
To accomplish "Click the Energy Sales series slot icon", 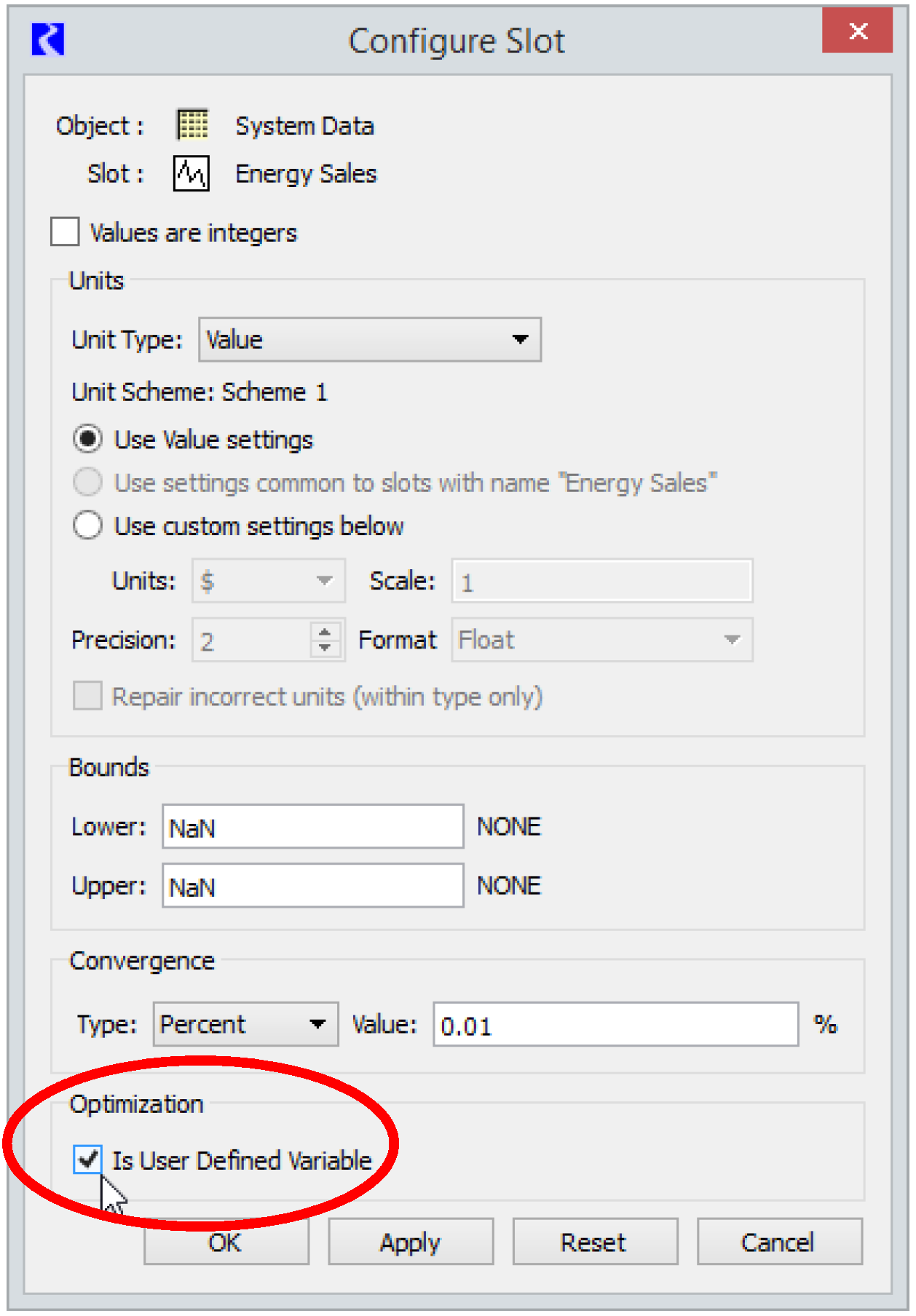I will pos(191,173).
